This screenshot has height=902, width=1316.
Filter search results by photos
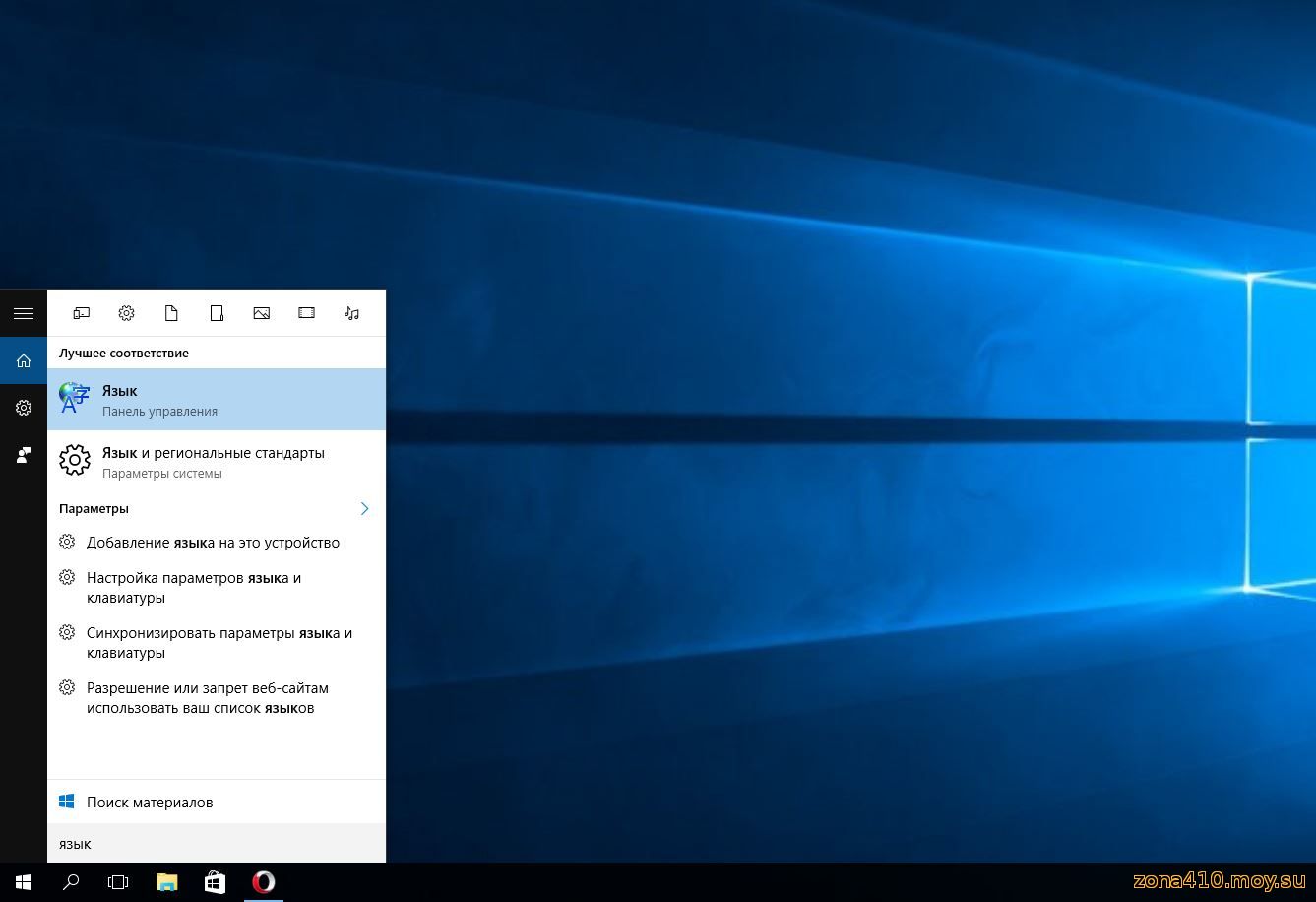(261, 313)
